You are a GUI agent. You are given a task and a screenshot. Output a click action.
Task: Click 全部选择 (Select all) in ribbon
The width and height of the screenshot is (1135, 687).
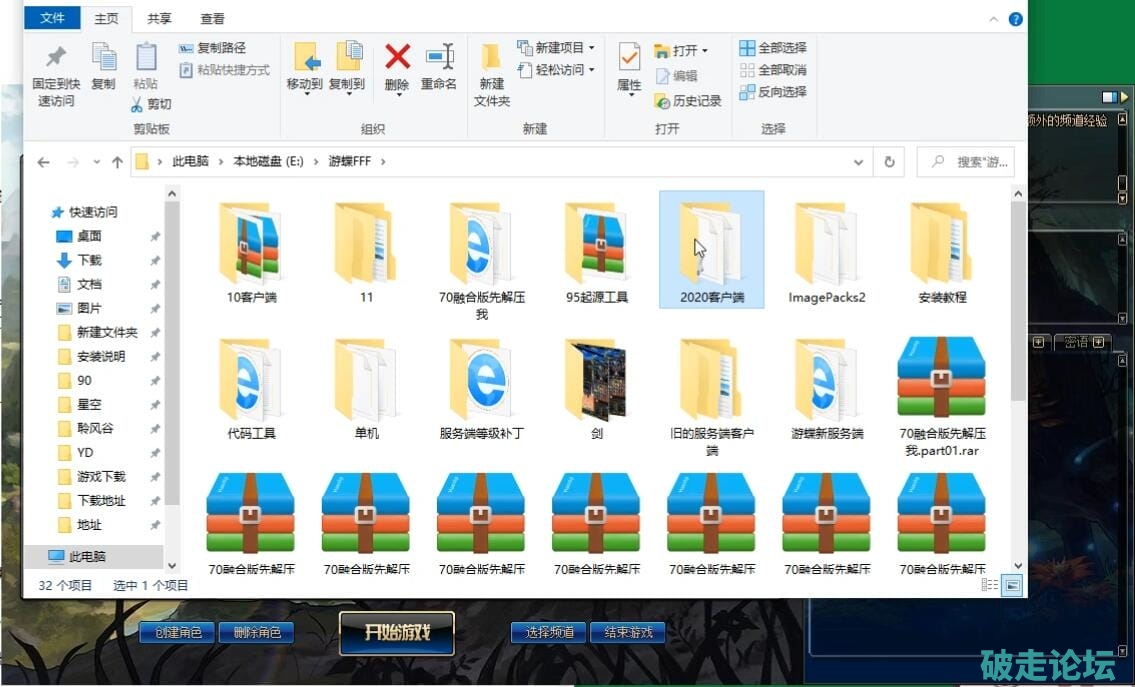click(773, 48)
